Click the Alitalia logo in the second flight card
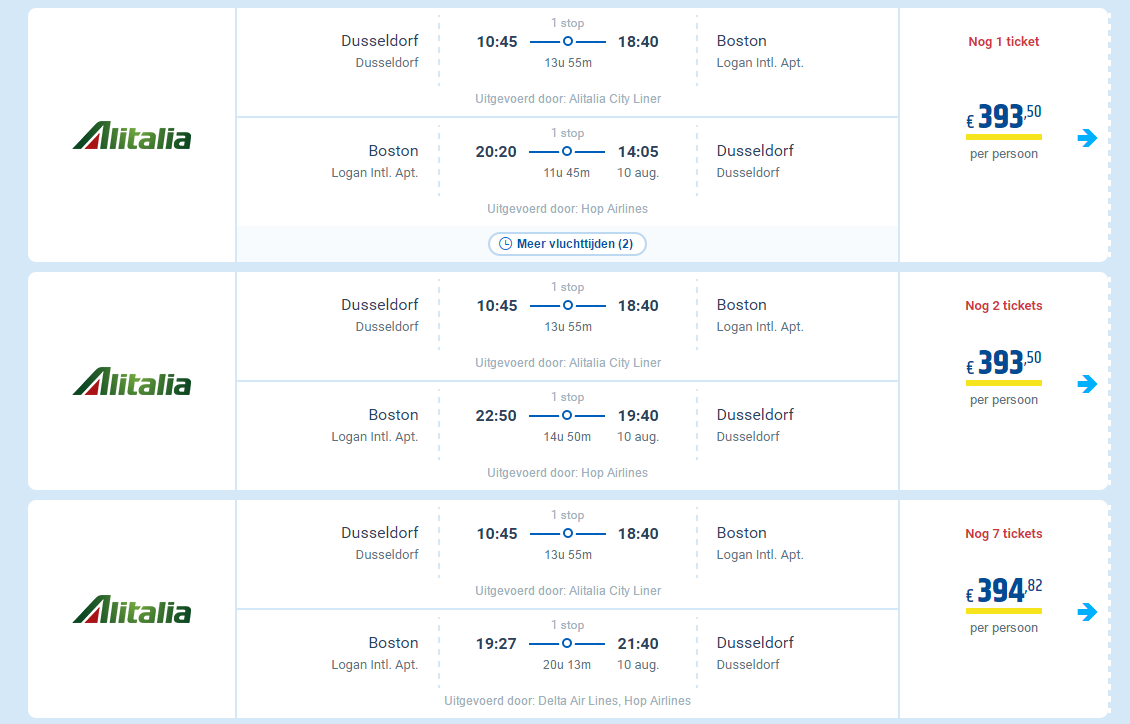 (132, 382)
